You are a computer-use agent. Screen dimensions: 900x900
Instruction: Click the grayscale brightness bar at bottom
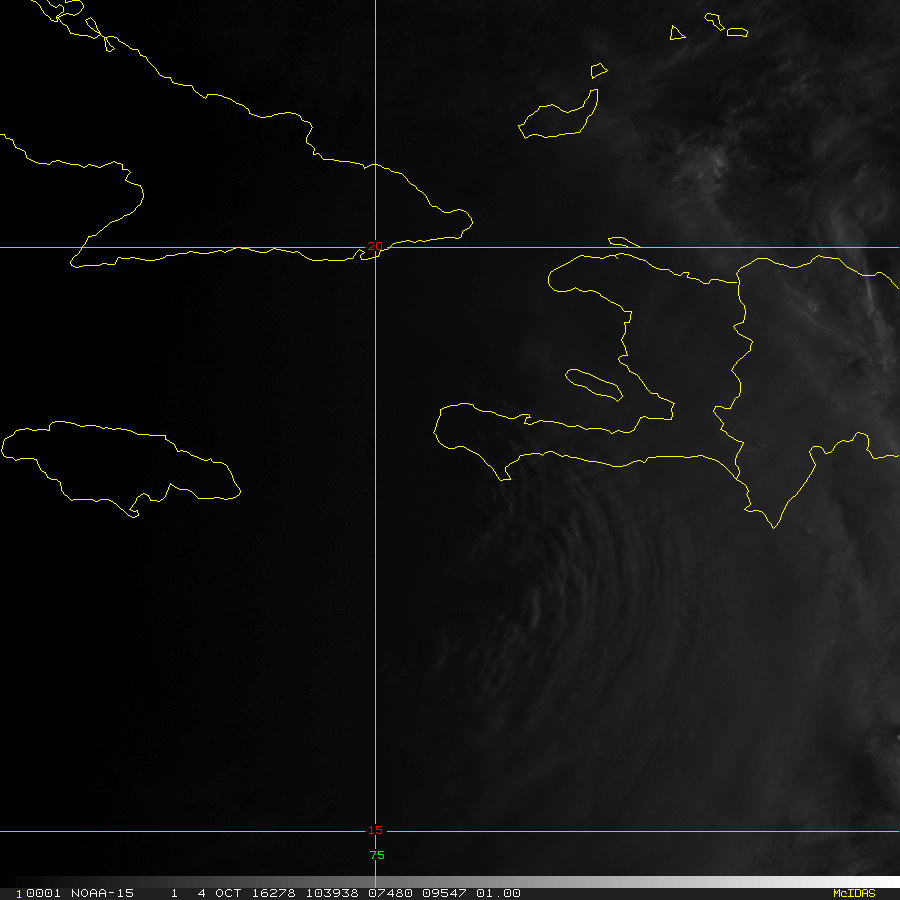tap(450, 882)
